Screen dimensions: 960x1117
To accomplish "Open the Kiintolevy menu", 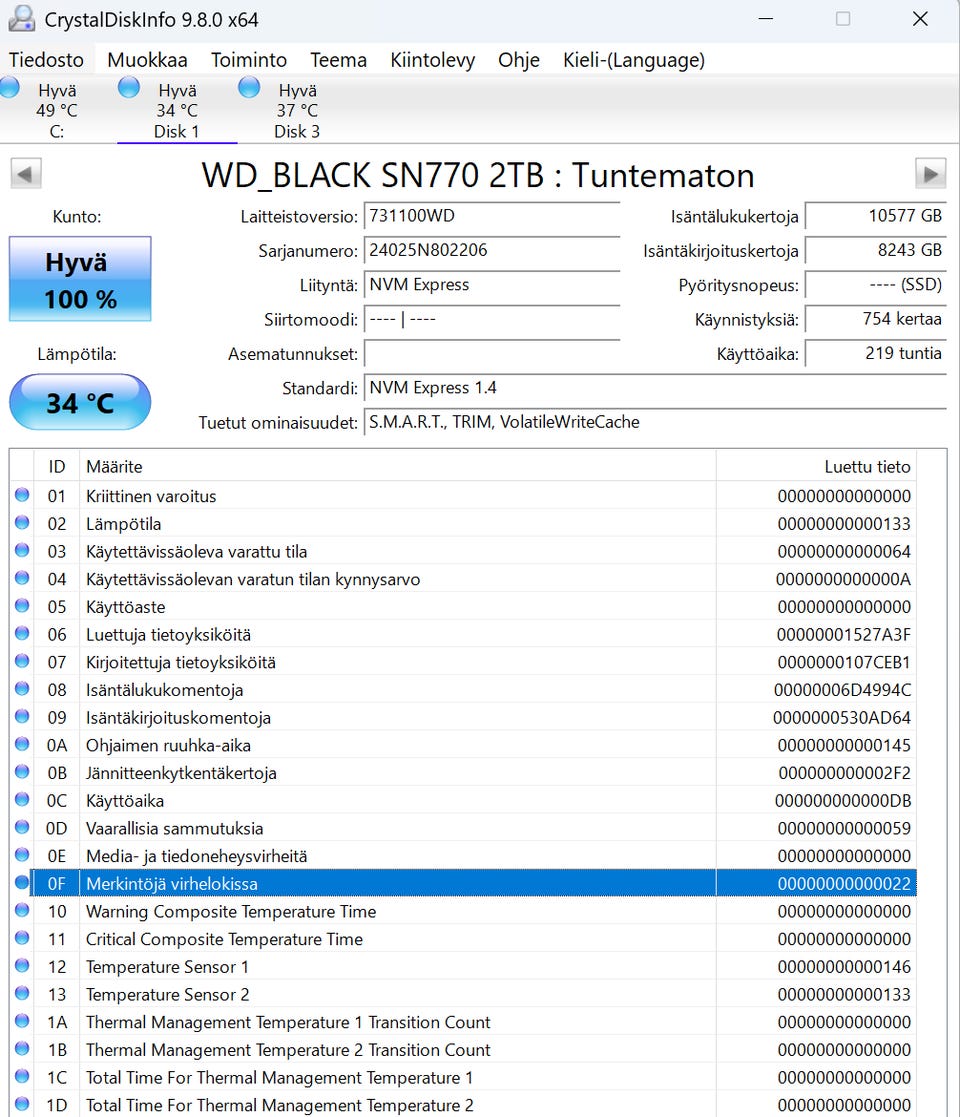I will [x=432, y=60].
